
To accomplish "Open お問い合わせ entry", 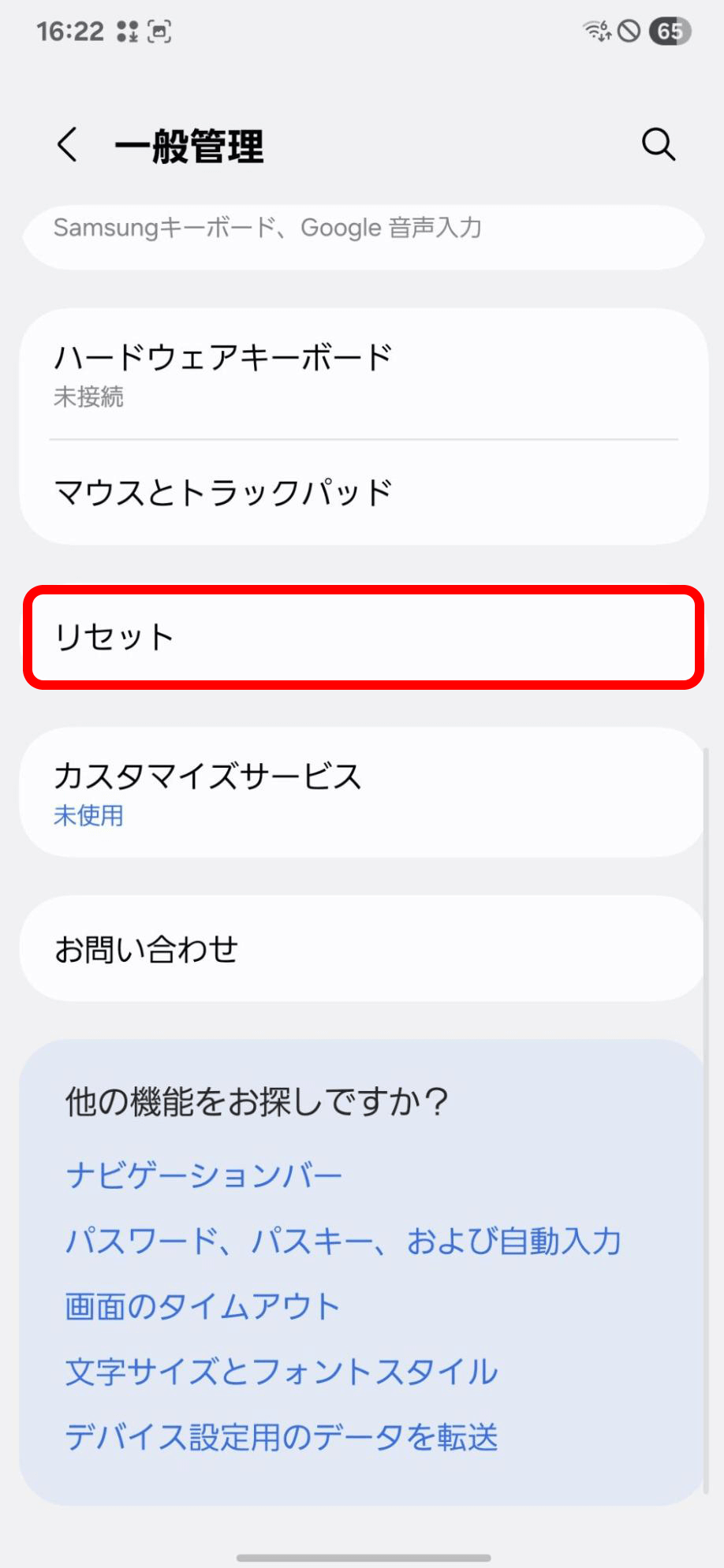I will pos(363,948).
